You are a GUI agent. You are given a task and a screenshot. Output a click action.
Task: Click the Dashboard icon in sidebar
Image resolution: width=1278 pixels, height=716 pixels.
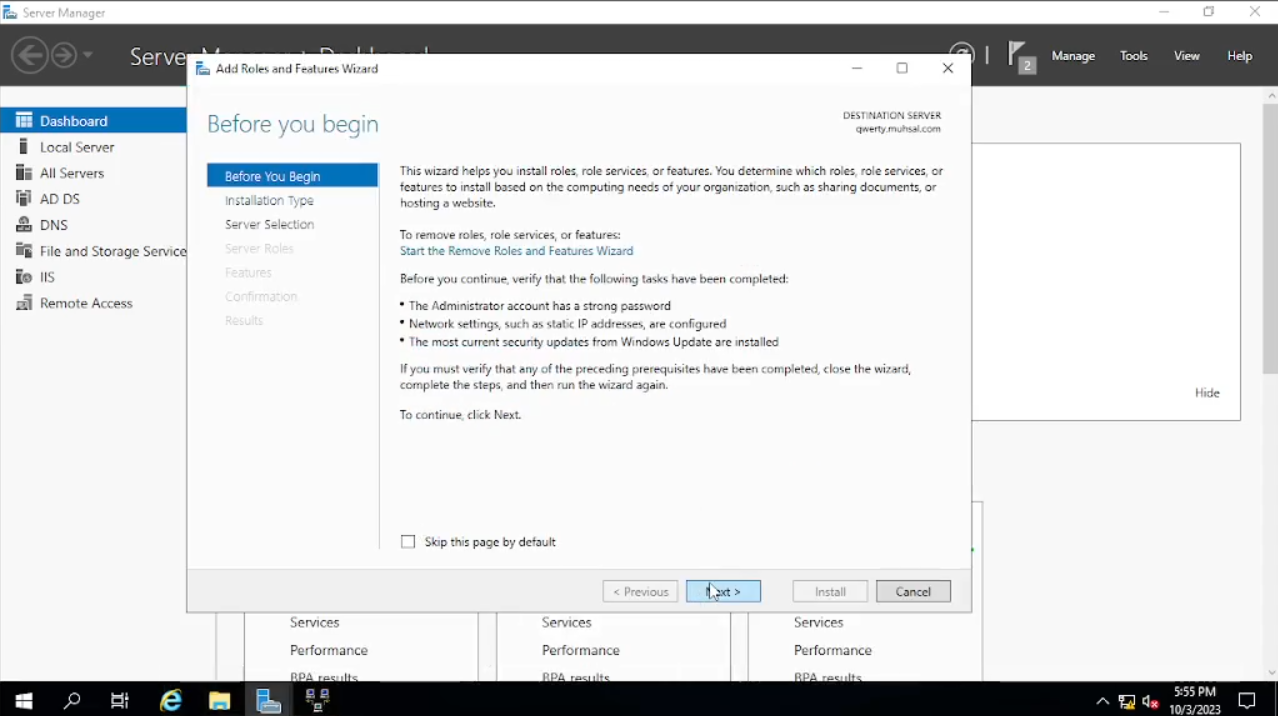coord(24,121)
